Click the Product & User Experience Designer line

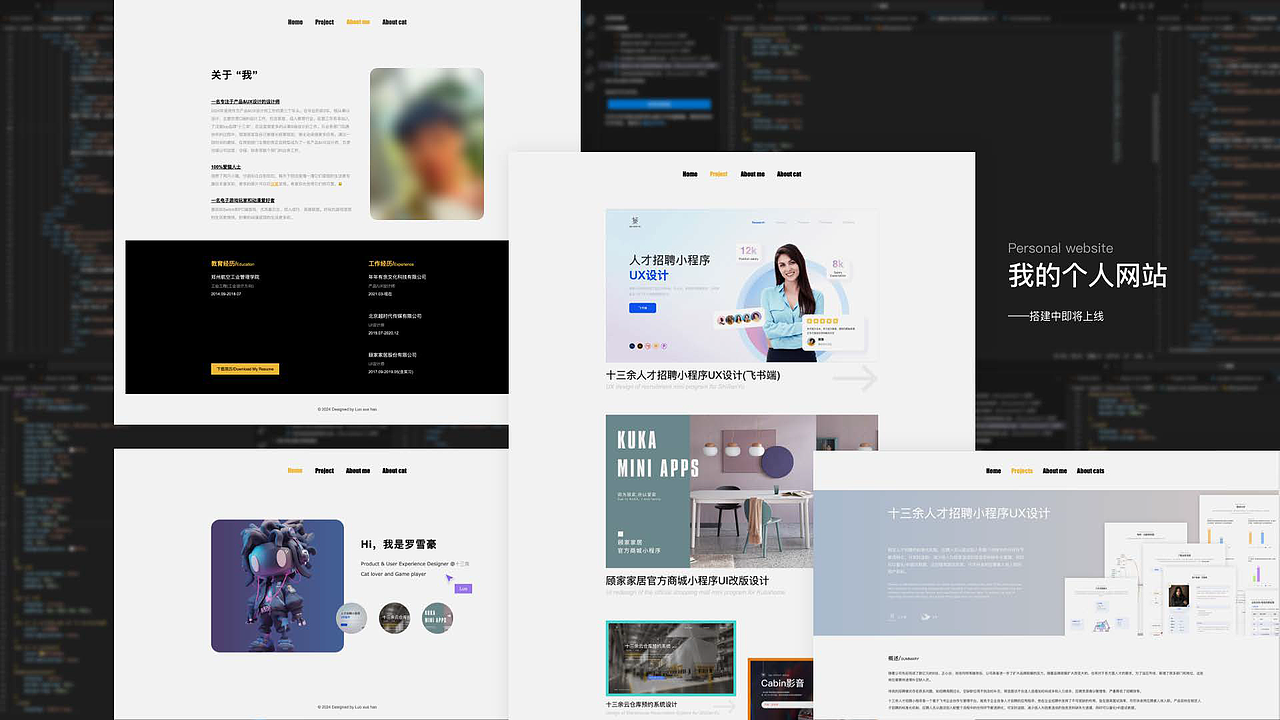click(415, 564)
